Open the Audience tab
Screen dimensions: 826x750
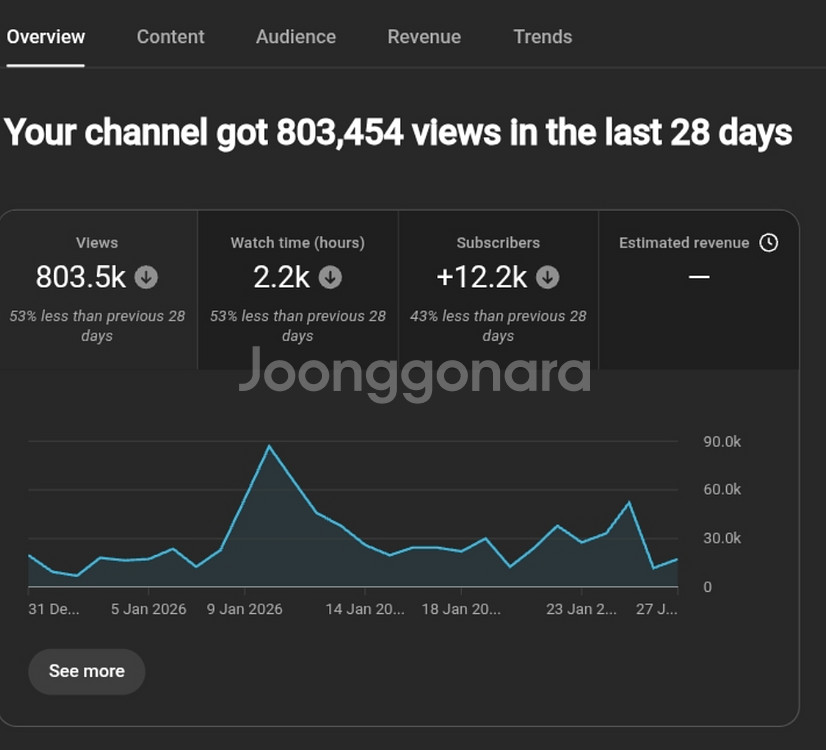[296, 37]
